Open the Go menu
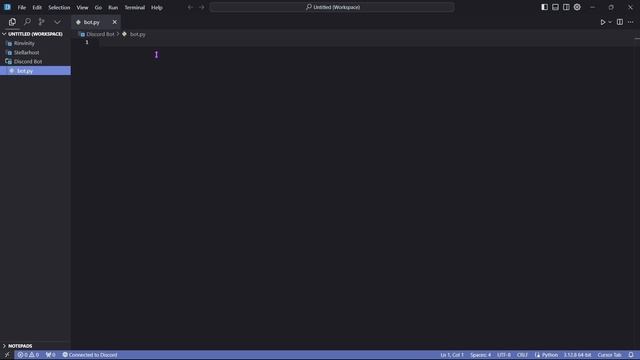Image resolution: width=640 pixels, height=360 pixels. 98,7
